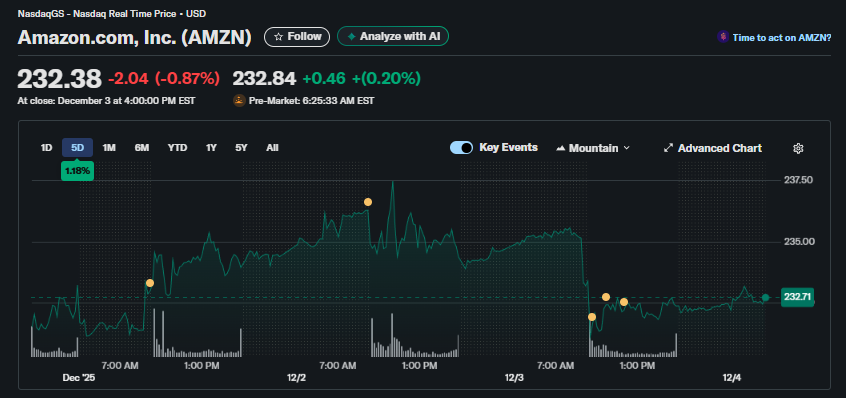Image resolution: width=846 pixels, height=398 pixels.
Task: Click the Dec '25 date label
Action: [x=79, y=378]
